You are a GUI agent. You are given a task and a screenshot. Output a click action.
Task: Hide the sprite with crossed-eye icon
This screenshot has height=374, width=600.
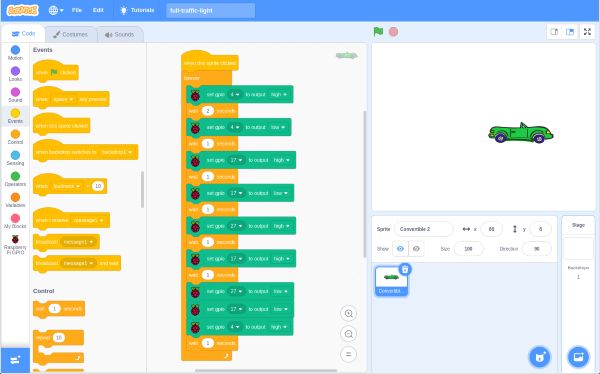coord(416,249)
